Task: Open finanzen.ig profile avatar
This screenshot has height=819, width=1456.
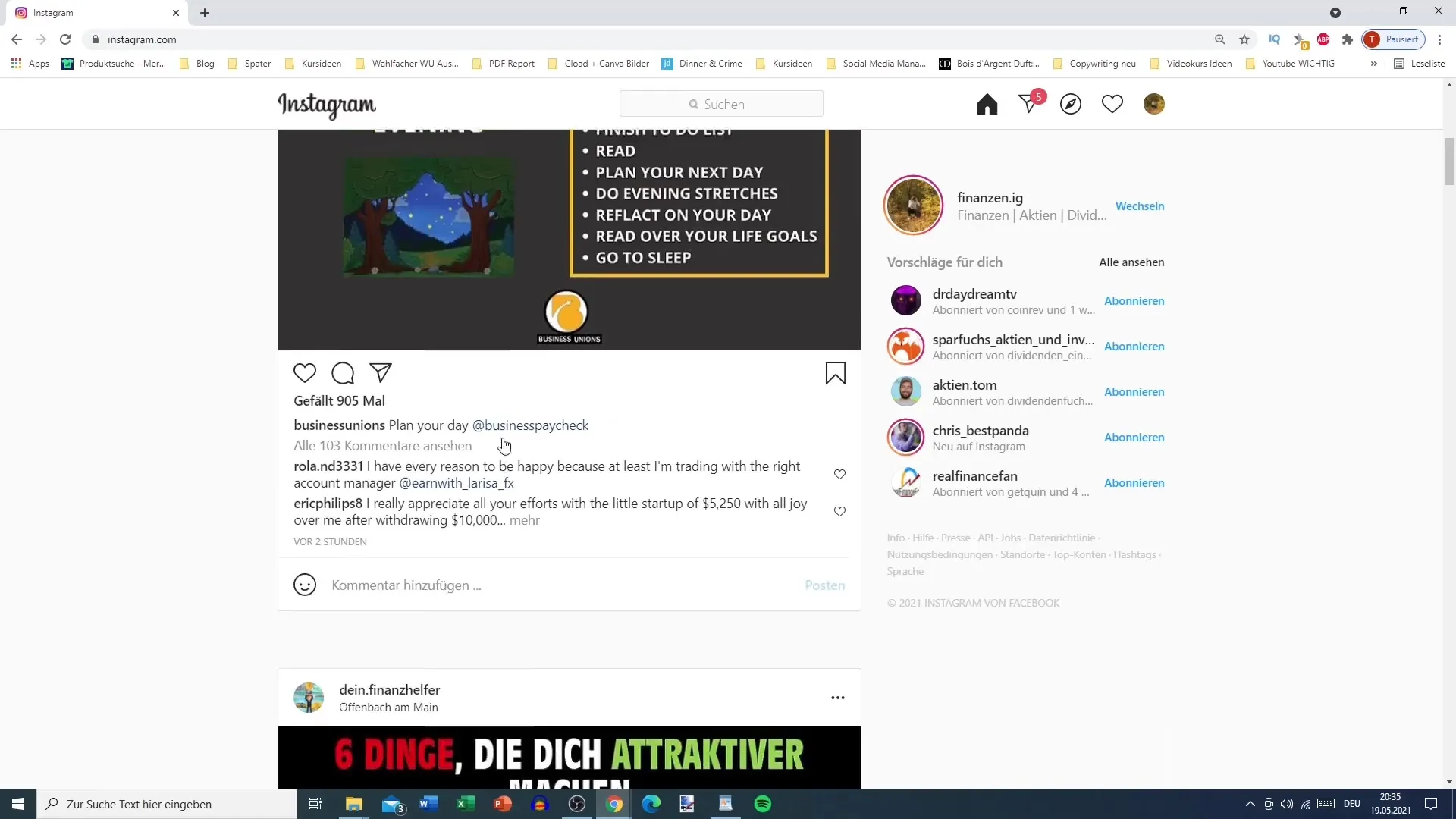Action: click(x=913, y=206)
